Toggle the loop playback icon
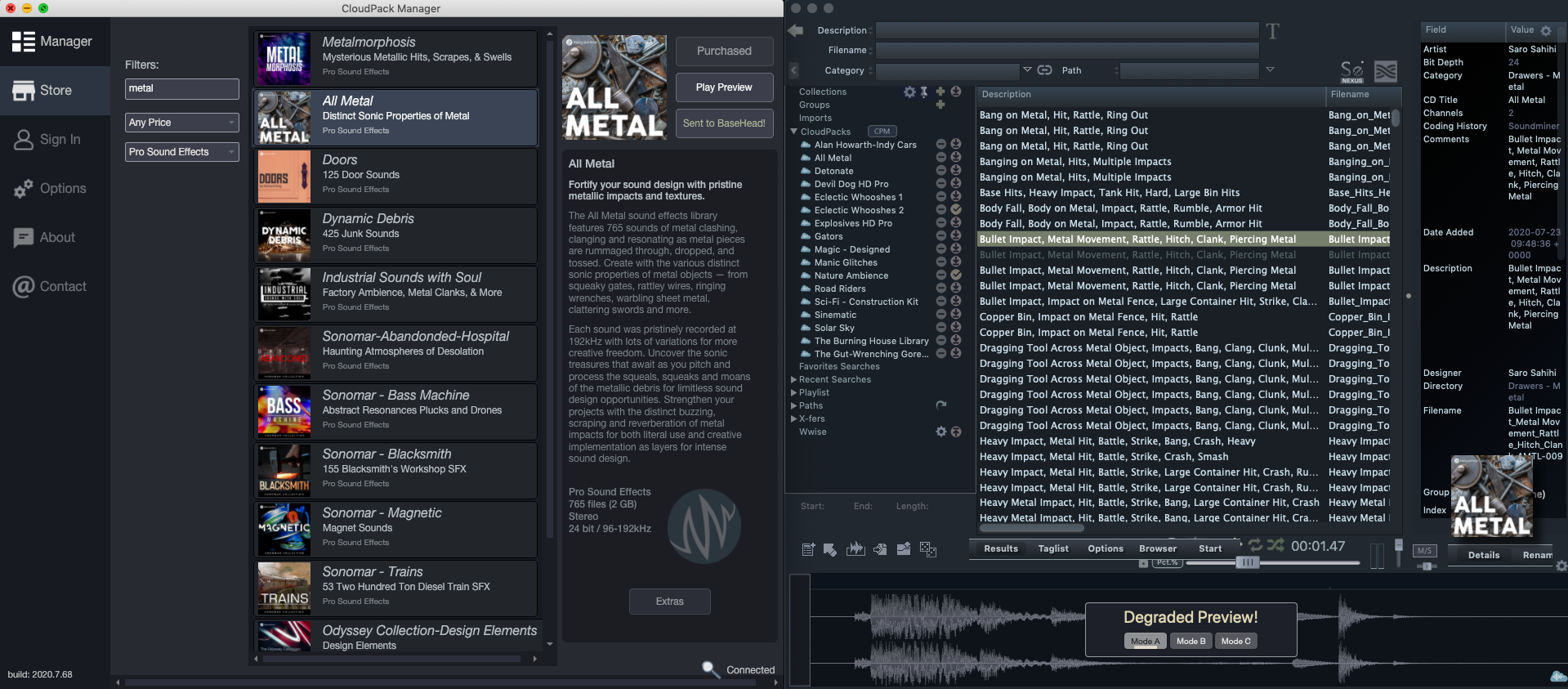 click(x=1255, y=545)
